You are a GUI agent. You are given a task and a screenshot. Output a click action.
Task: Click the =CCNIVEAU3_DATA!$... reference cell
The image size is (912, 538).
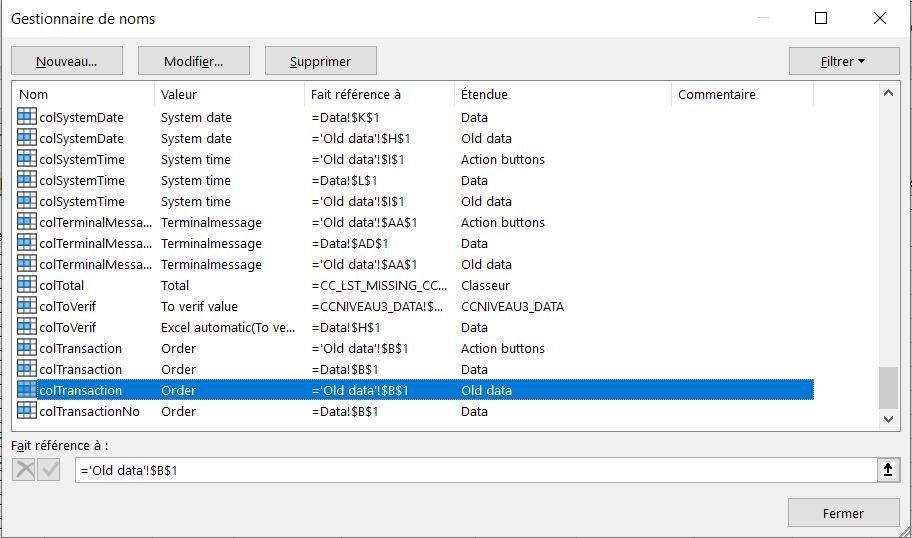pyautogui.click(x=377, y=307)
